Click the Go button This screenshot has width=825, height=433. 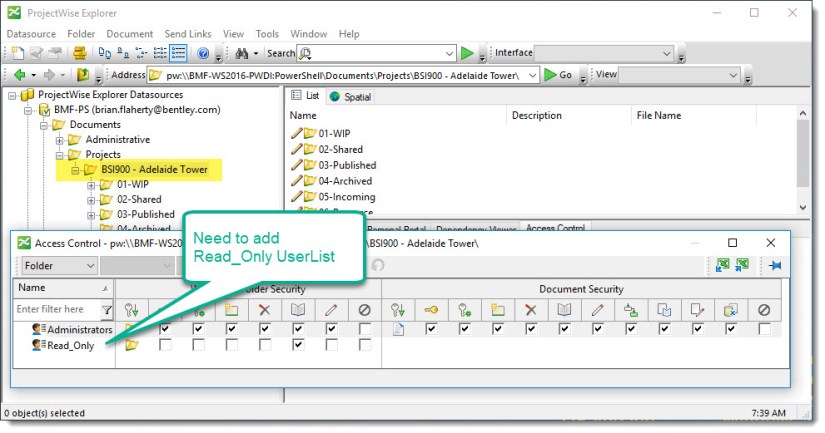tap(558, 75)
